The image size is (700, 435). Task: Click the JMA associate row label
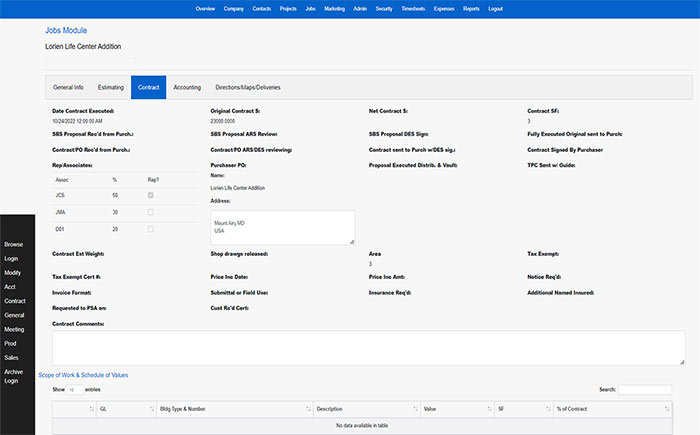pyautogui.click(x=60, y=212)
